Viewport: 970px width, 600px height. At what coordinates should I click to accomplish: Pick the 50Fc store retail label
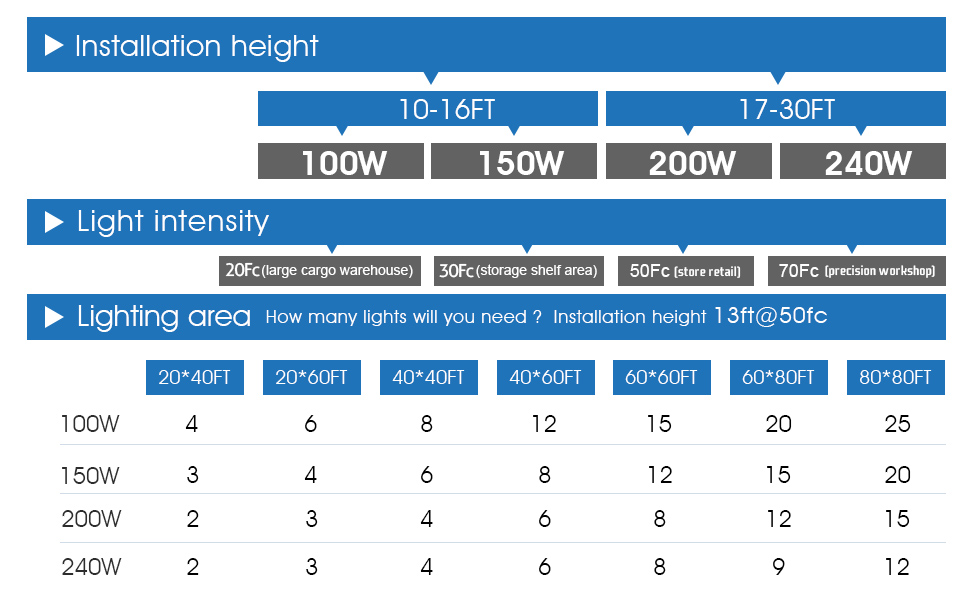[x=685, y=271]
